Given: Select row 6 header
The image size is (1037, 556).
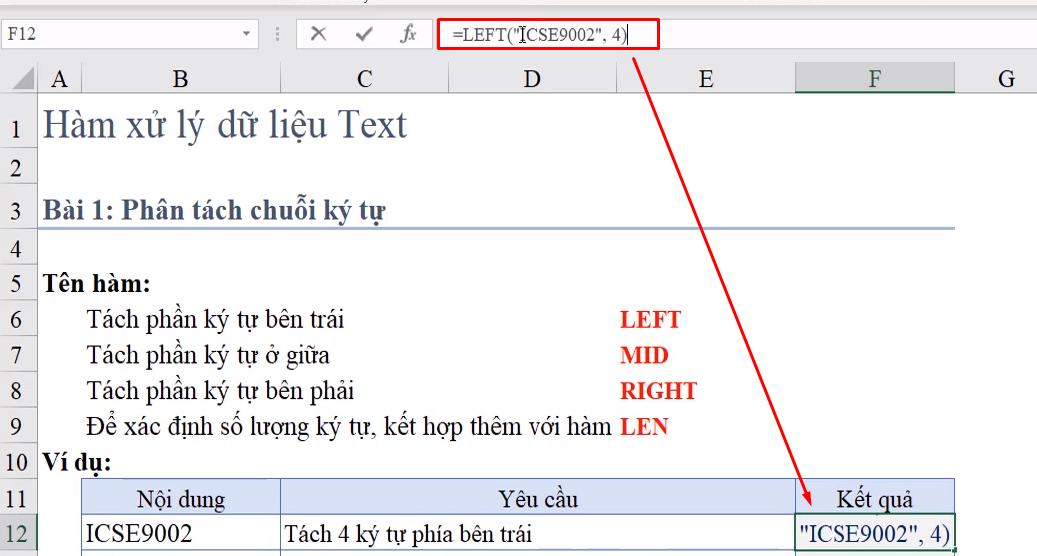Looking at the screenshot, I should tap(17, 320).
